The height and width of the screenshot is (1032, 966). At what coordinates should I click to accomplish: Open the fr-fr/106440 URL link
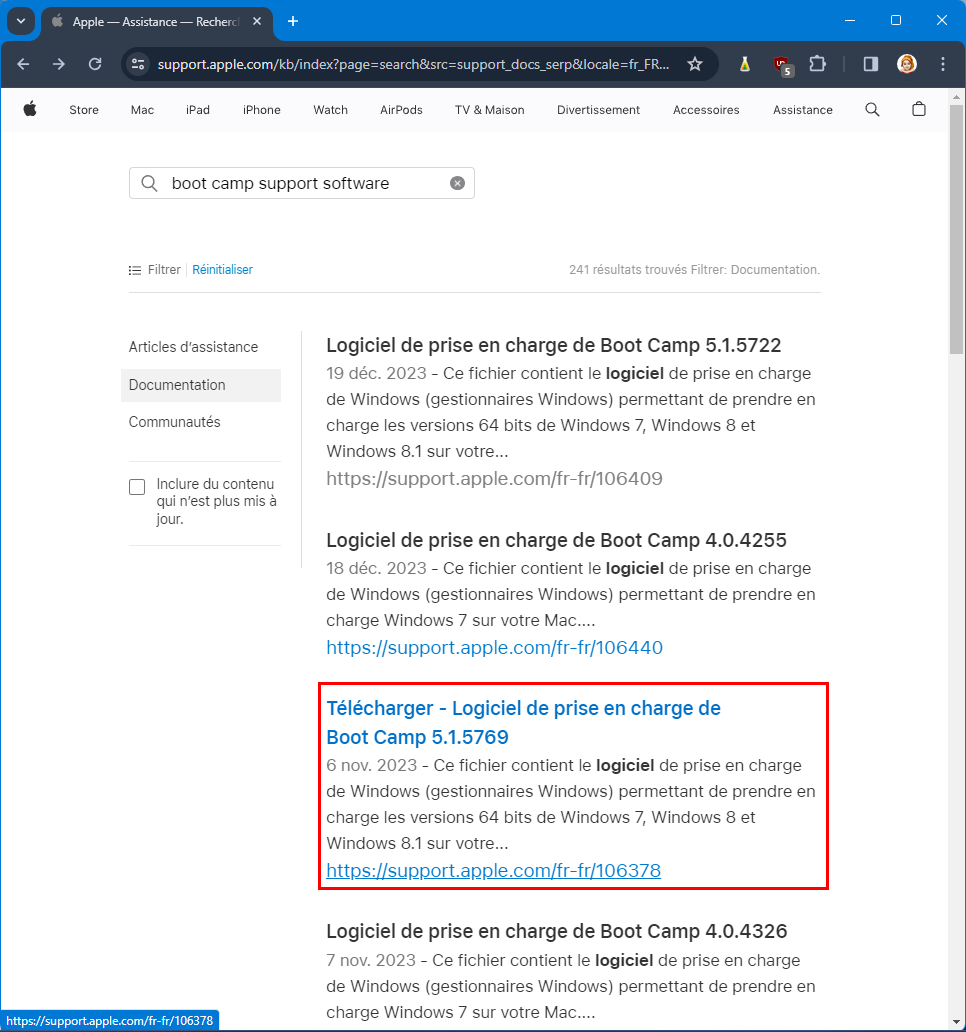pos(494,648)
